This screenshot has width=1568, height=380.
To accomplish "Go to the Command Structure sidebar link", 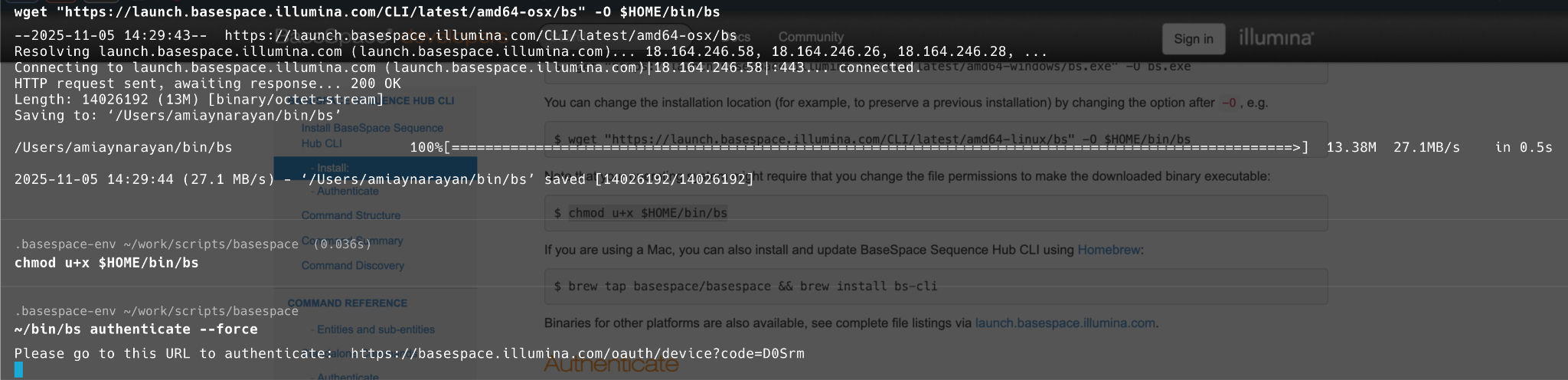I will coord(351,215).
